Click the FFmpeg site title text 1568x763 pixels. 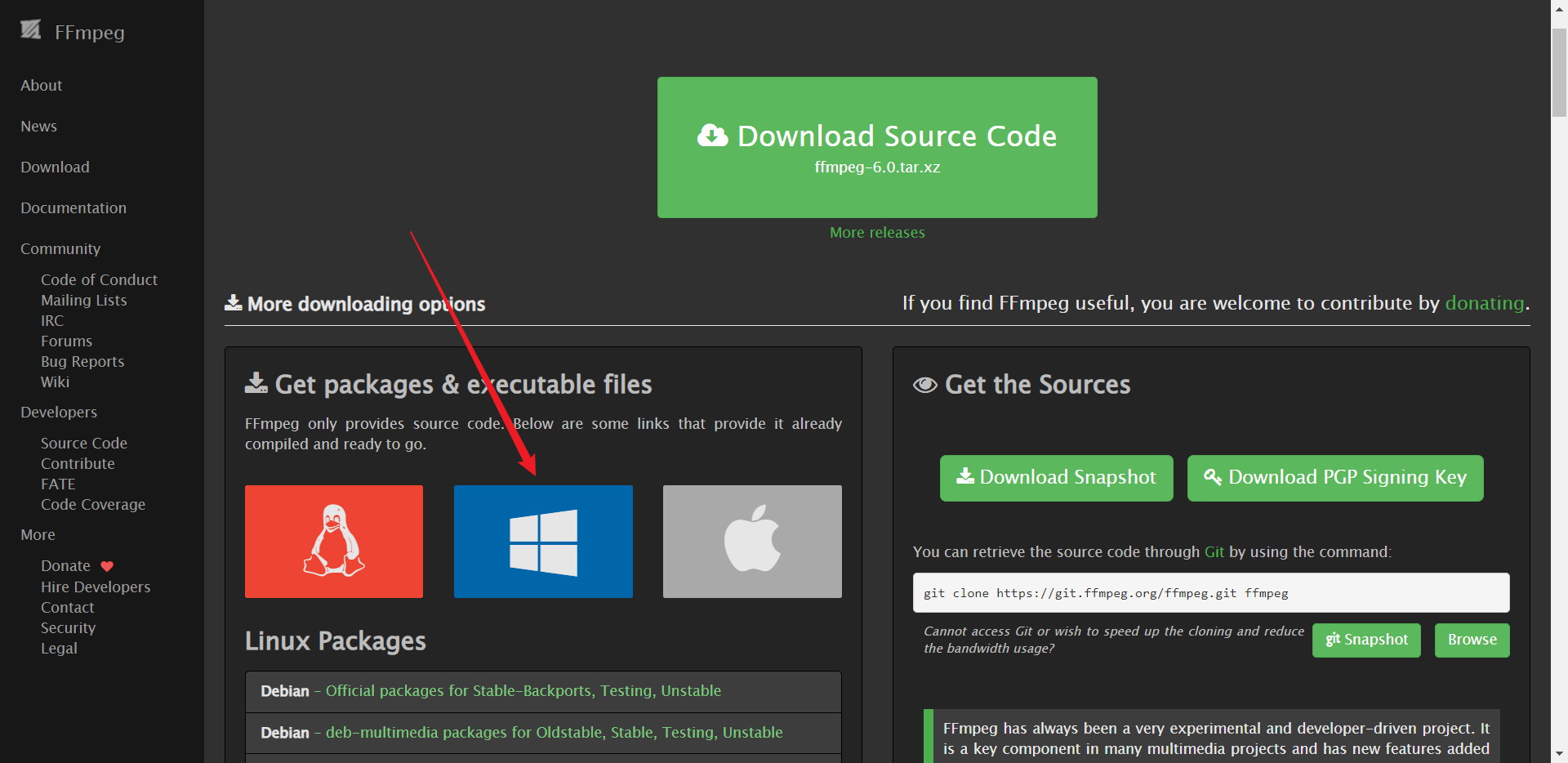[90, 33]
